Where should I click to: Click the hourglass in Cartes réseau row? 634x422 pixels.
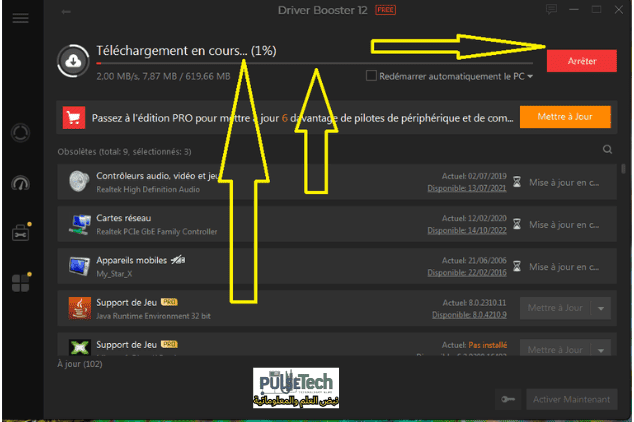pos(517,224)
